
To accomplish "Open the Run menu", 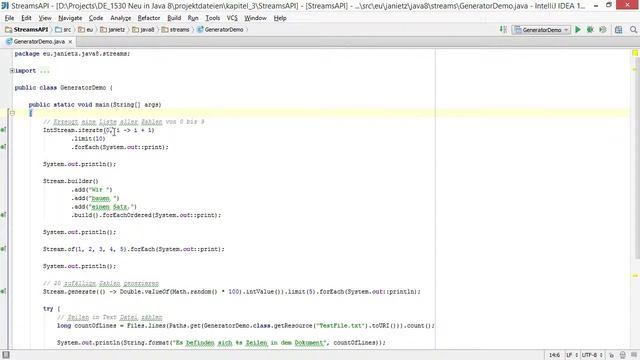I will (x=193, y=18).
